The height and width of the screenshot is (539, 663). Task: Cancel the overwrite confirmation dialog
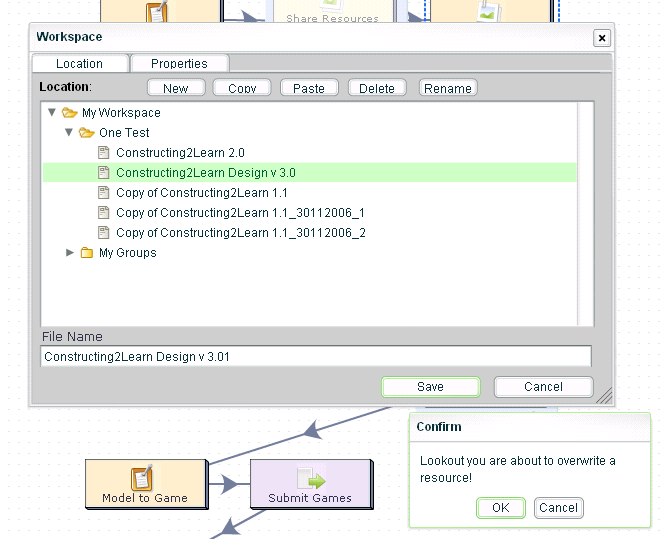[558, 508]
